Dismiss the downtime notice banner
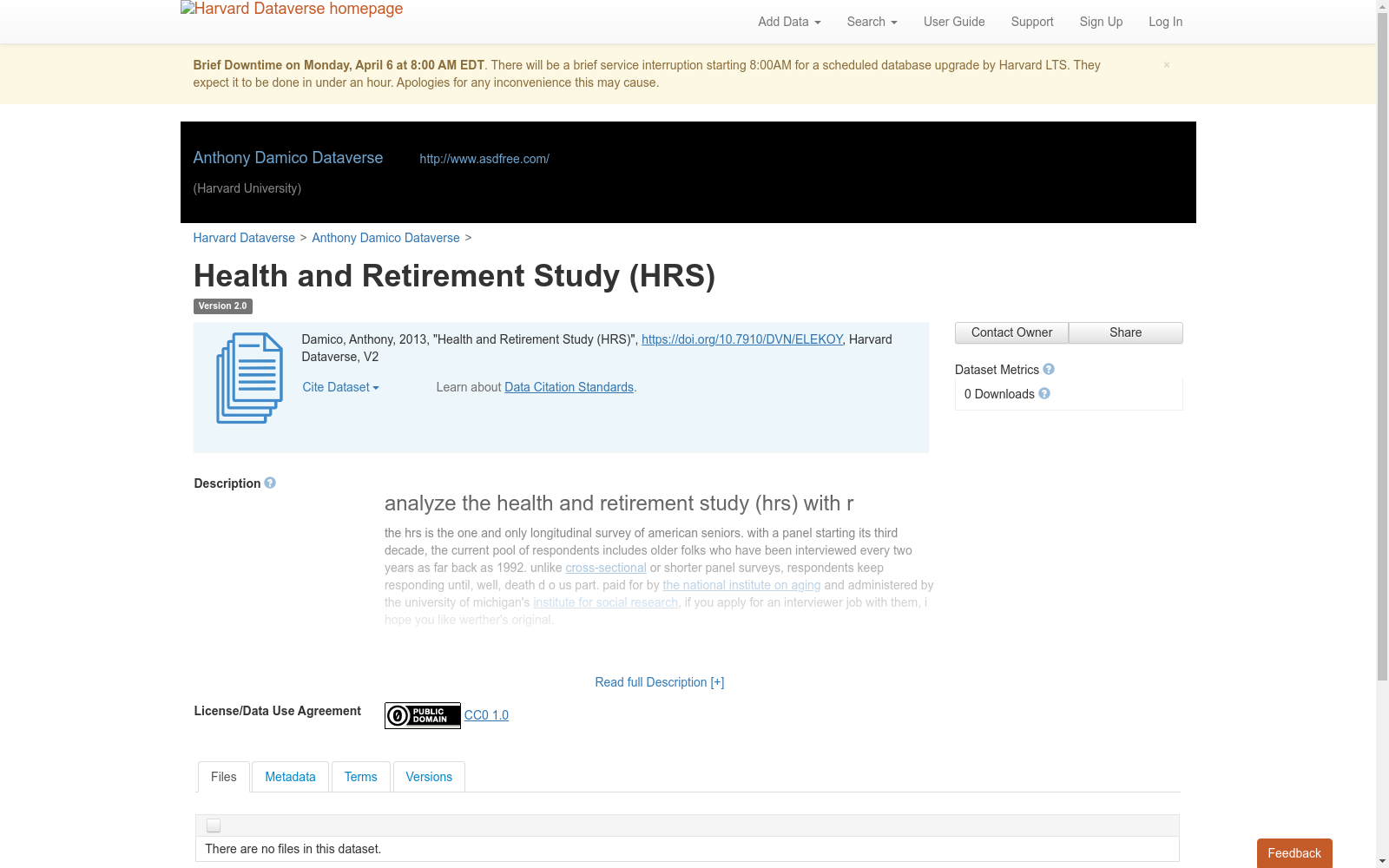Image resolution: width=1389 pixels, height=868 pixels. 1167,65
